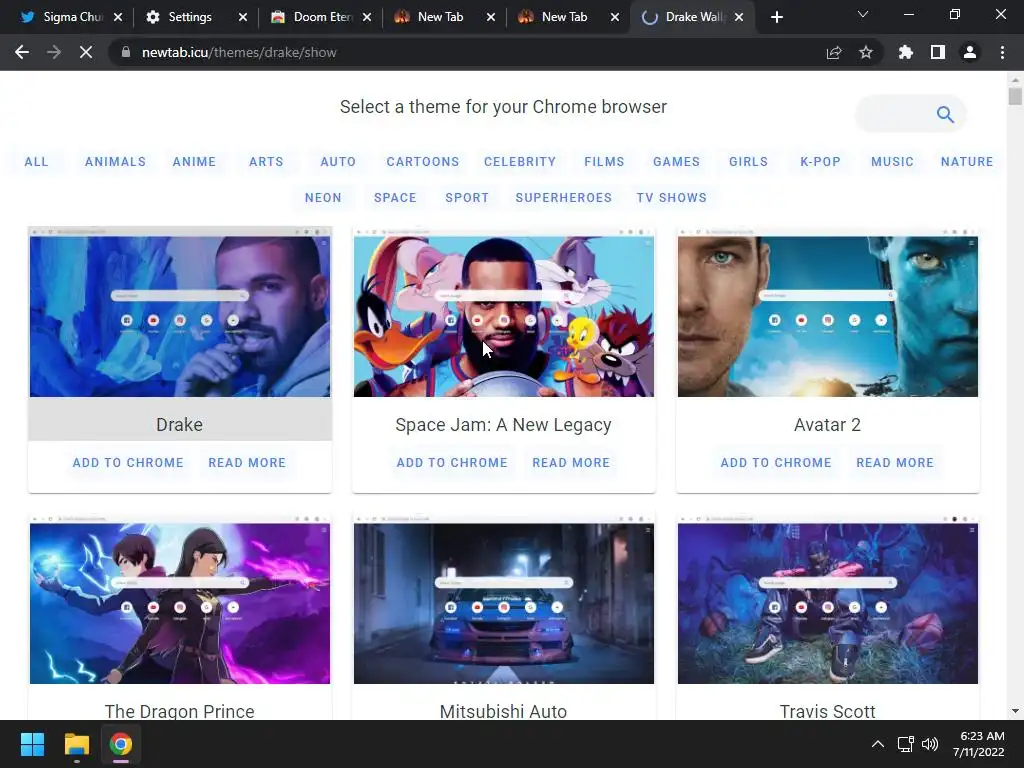Open Chrome's three-dot menu
The image size is (1024, 768).
point(1002,52)
